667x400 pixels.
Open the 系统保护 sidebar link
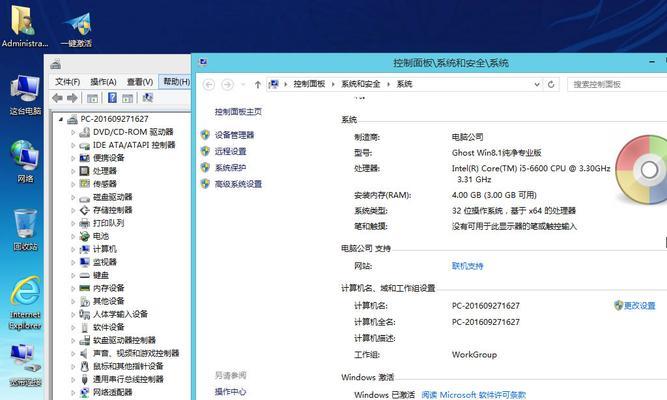pos(230,168)
